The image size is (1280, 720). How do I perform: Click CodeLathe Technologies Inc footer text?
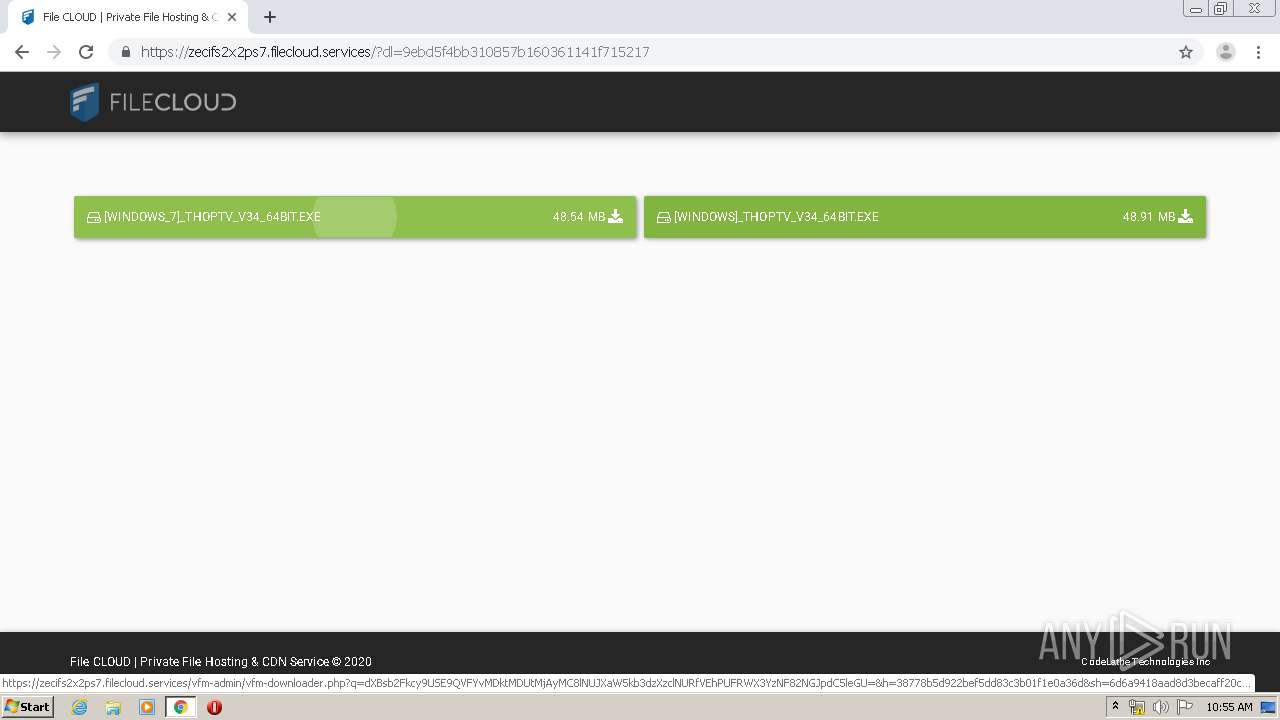pos(1146,662)
